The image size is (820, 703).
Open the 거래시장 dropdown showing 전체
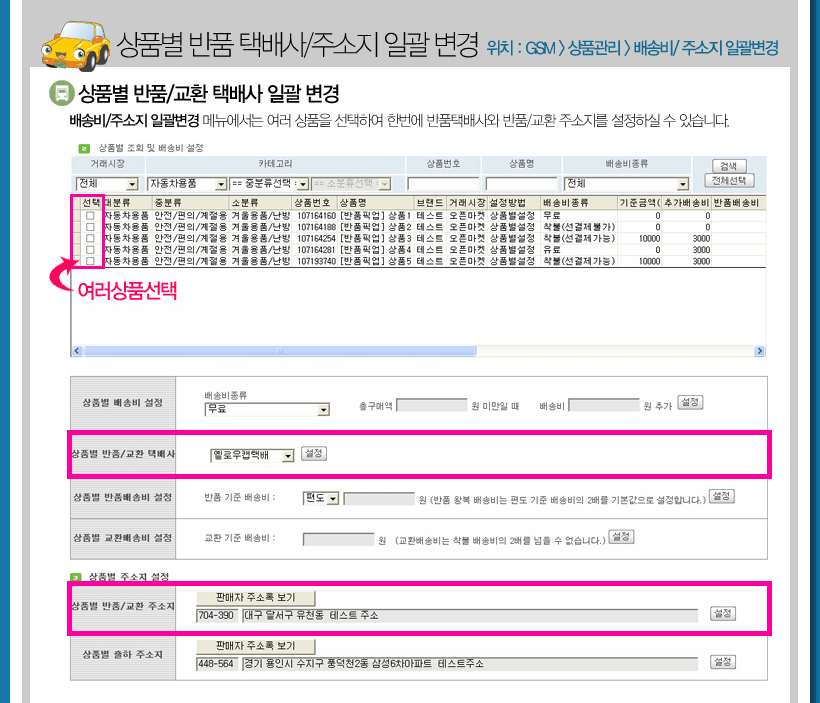(x=132, y=185)
